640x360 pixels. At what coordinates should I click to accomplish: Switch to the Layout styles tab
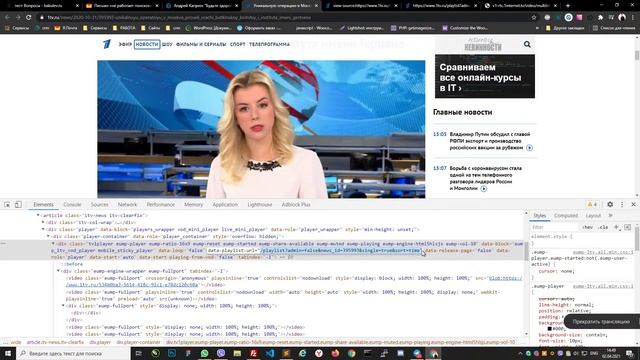coord(593,216)
